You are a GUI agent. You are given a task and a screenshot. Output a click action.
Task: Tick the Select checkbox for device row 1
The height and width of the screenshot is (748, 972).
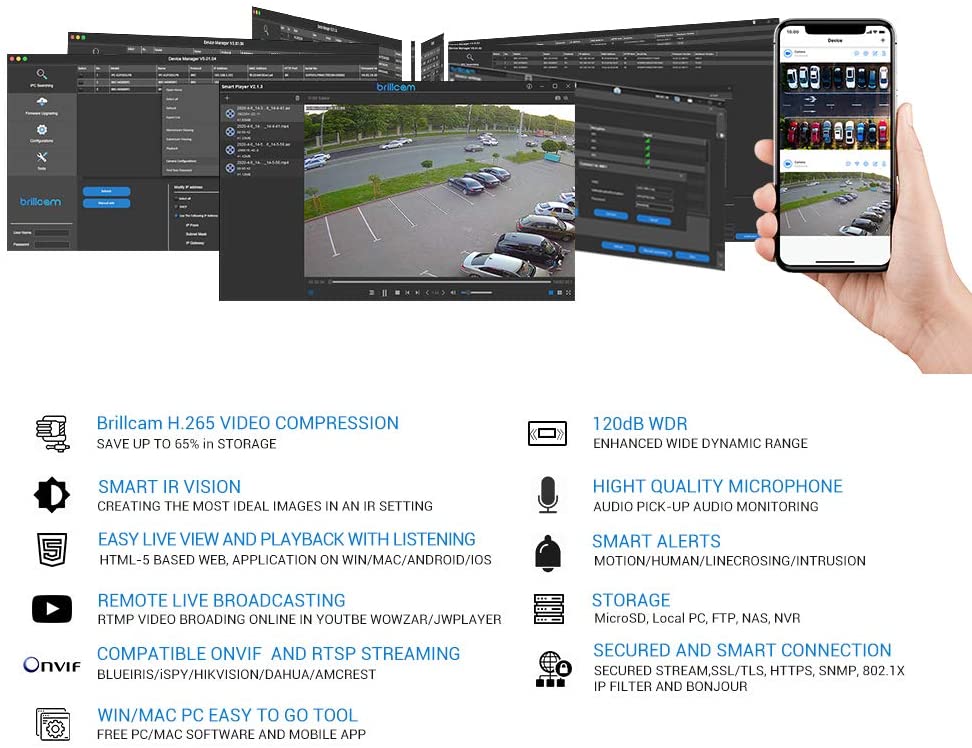(x=81, y=75)
